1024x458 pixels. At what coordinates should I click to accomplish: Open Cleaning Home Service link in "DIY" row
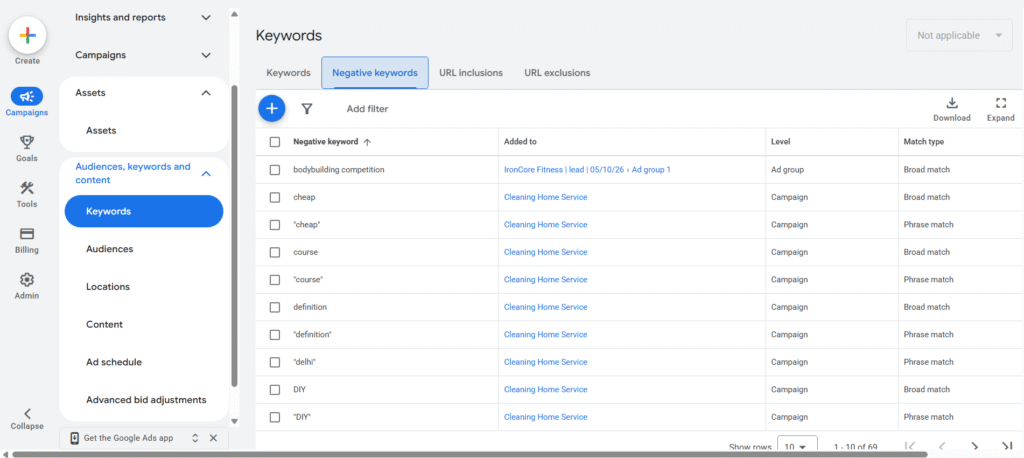545,417
